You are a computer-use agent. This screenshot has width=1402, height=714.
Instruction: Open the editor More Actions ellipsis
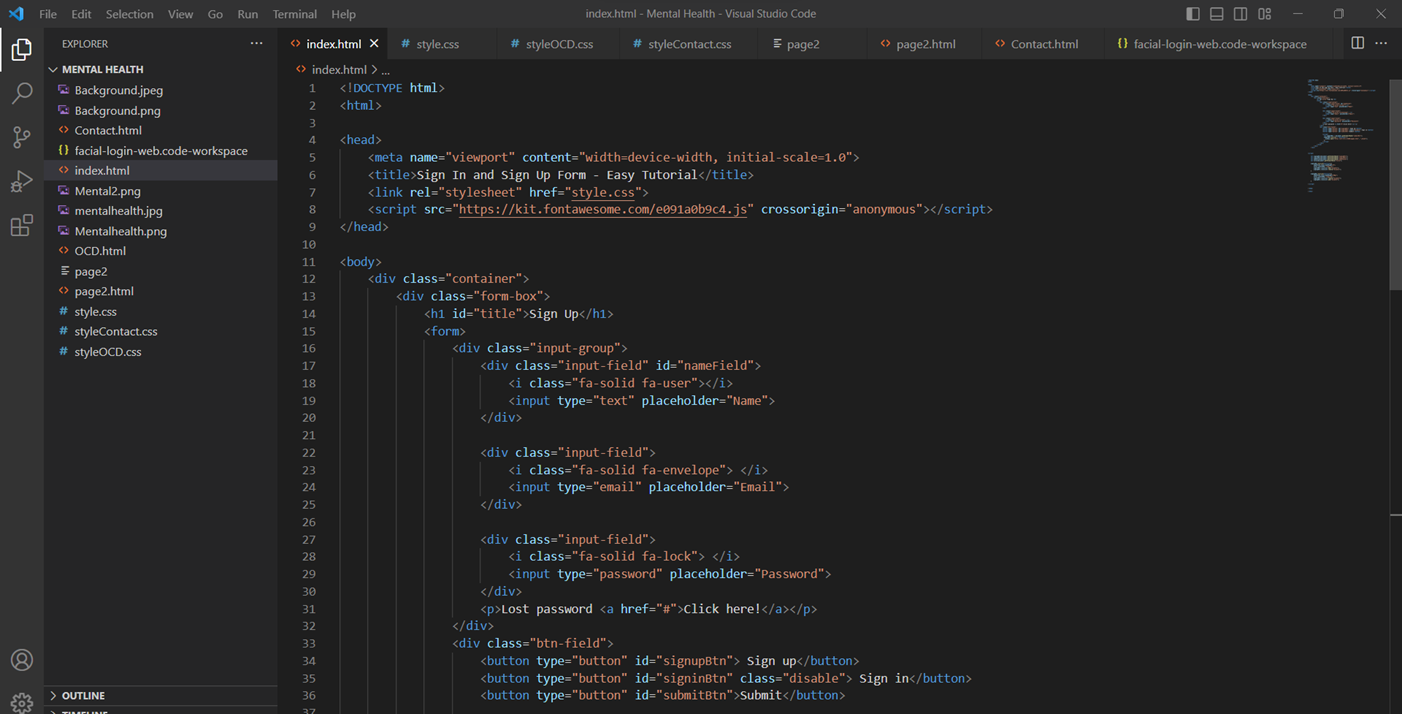pos(1381,43)
